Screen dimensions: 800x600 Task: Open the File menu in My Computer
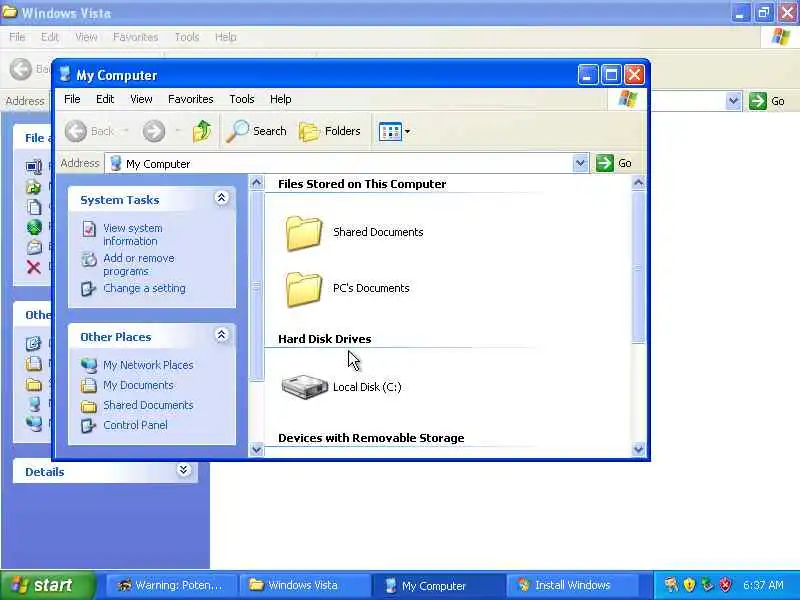click(72, 99)
